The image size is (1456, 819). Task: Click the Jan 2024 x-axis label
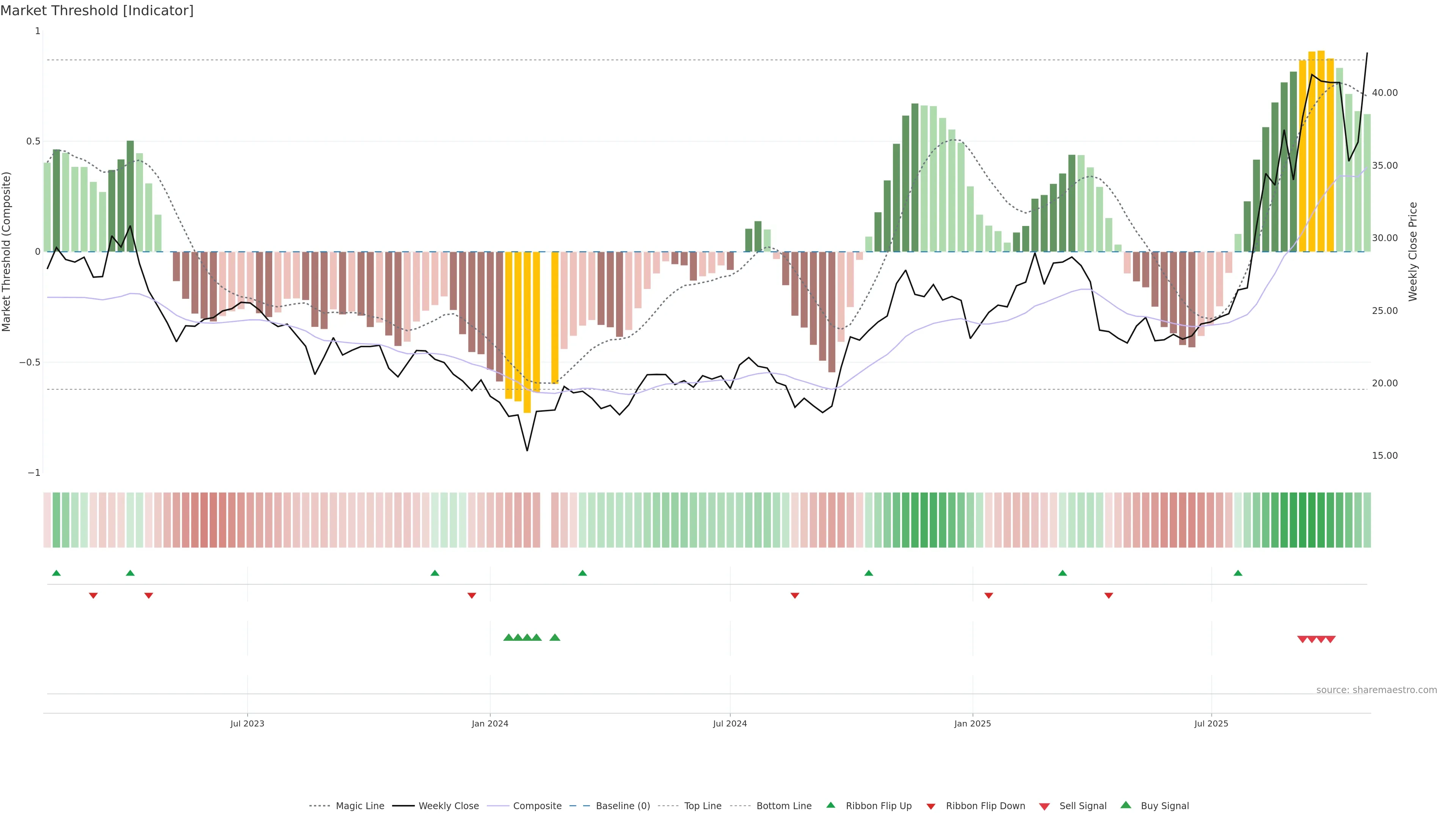490,723
